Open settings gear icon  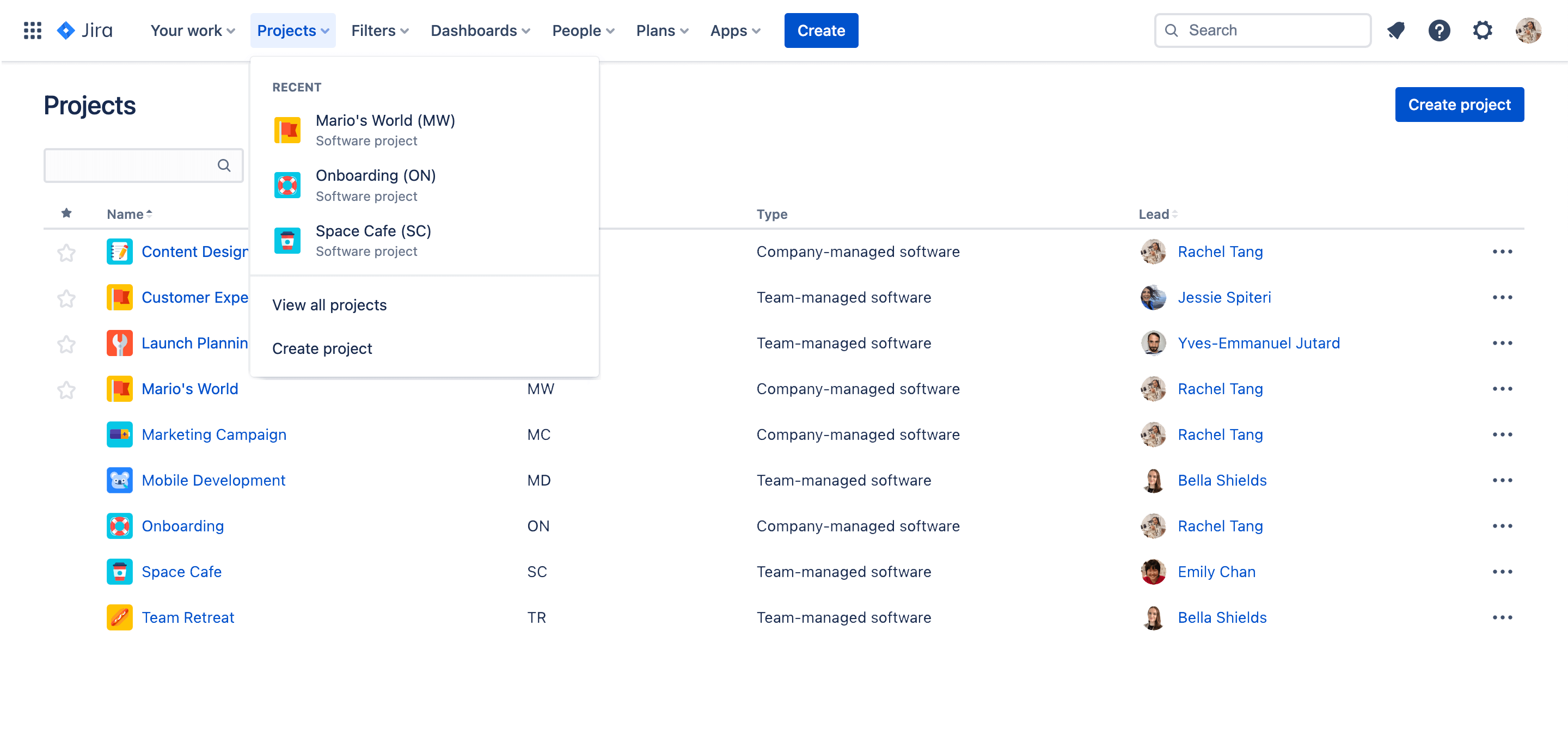tap(1484, 30)
